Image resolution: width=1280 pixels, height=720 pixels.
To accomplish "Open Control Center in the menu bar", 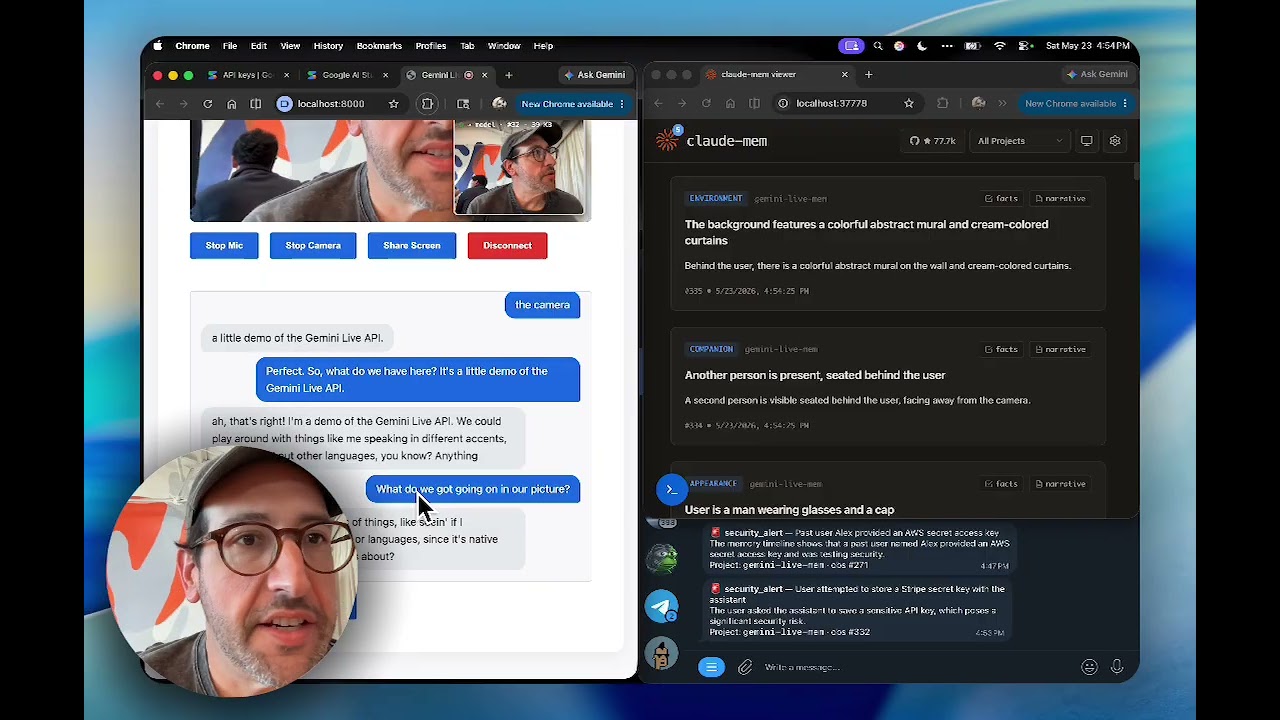I will pyautogui.click(x=1025, y=46).
